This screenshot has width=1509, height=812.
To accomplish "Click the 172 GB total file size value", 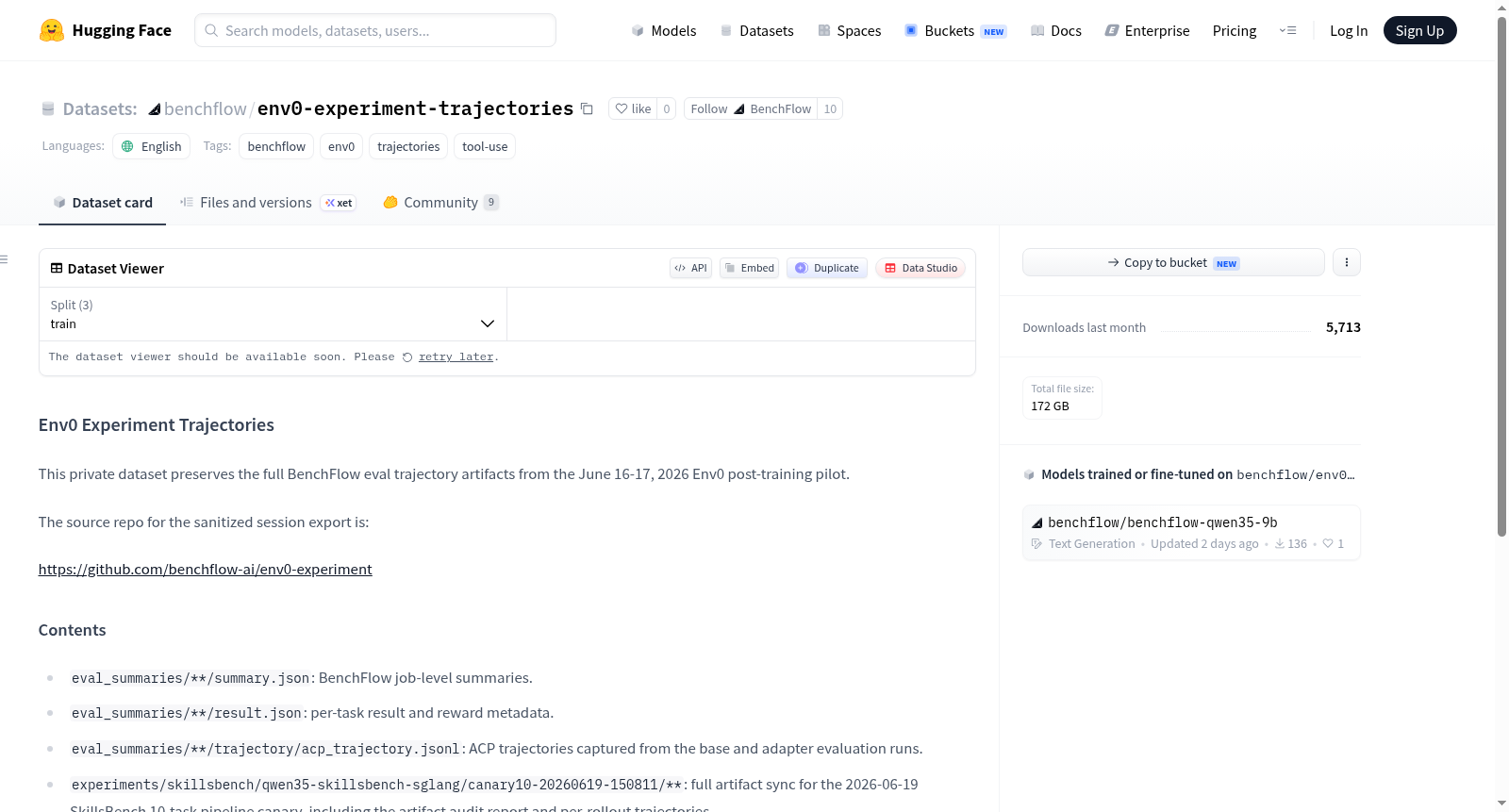I will point(1050,406).
